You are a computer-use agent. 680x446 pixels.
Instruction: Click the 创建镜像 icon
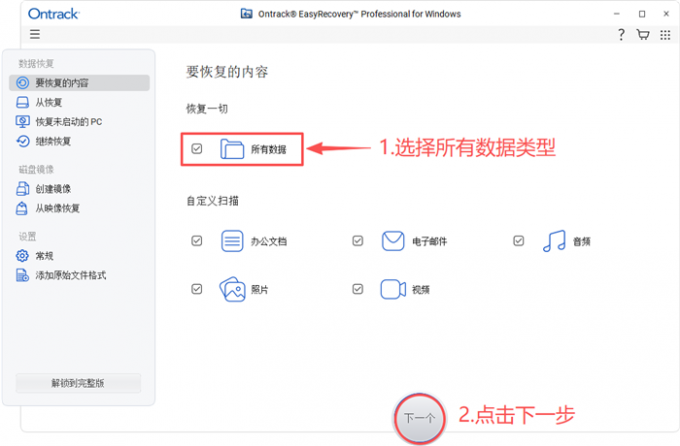tap(23, 189)
